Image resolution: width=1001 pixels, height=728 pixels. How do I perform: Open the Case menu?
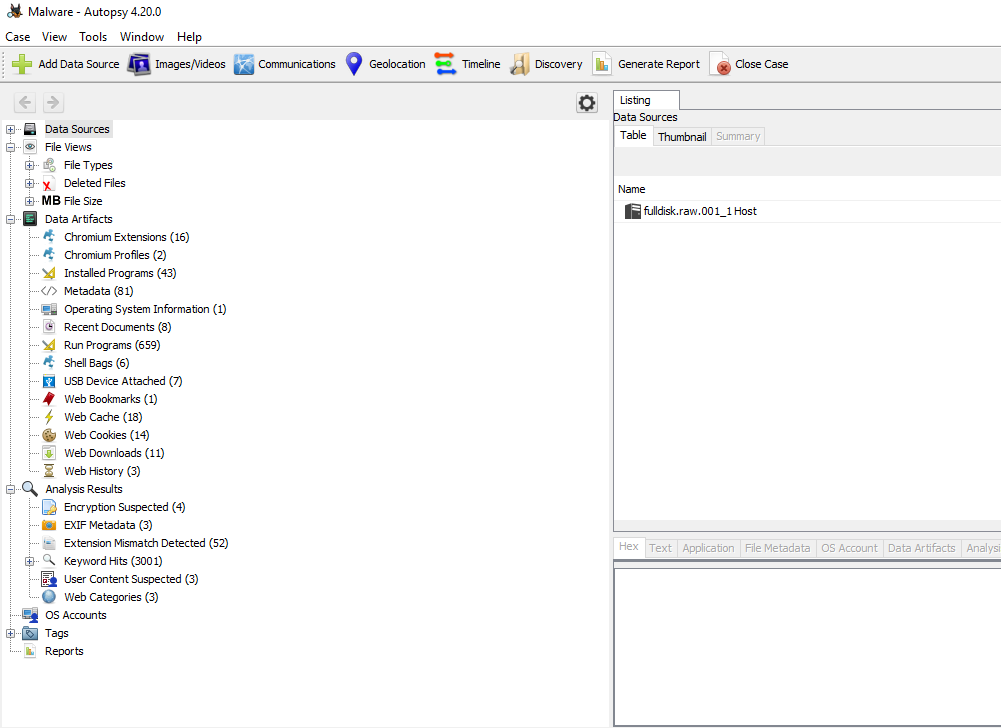click(18, 37)
